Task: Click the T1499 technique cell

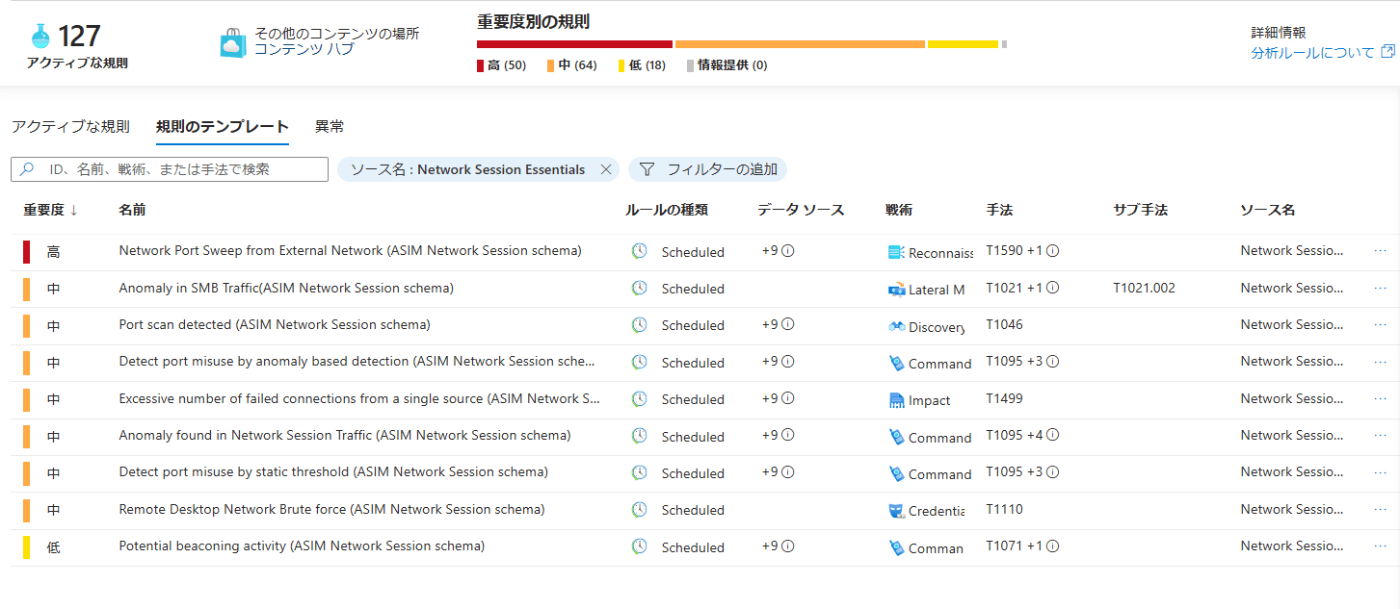Action: 1004,399
